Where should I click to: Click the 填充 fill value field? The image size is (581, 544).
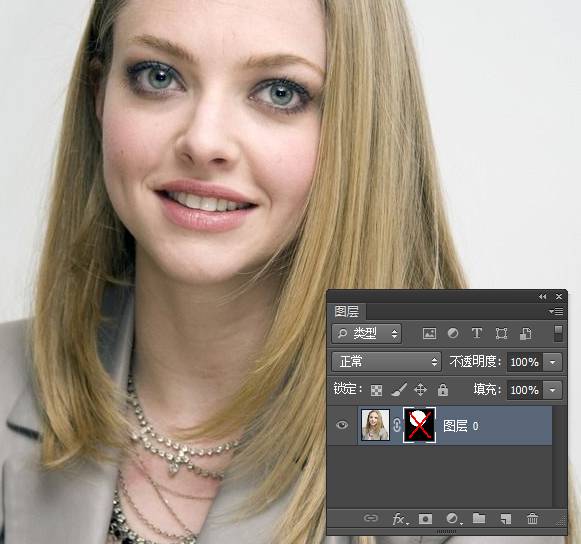pyautogui.click(x=525, y=390)
